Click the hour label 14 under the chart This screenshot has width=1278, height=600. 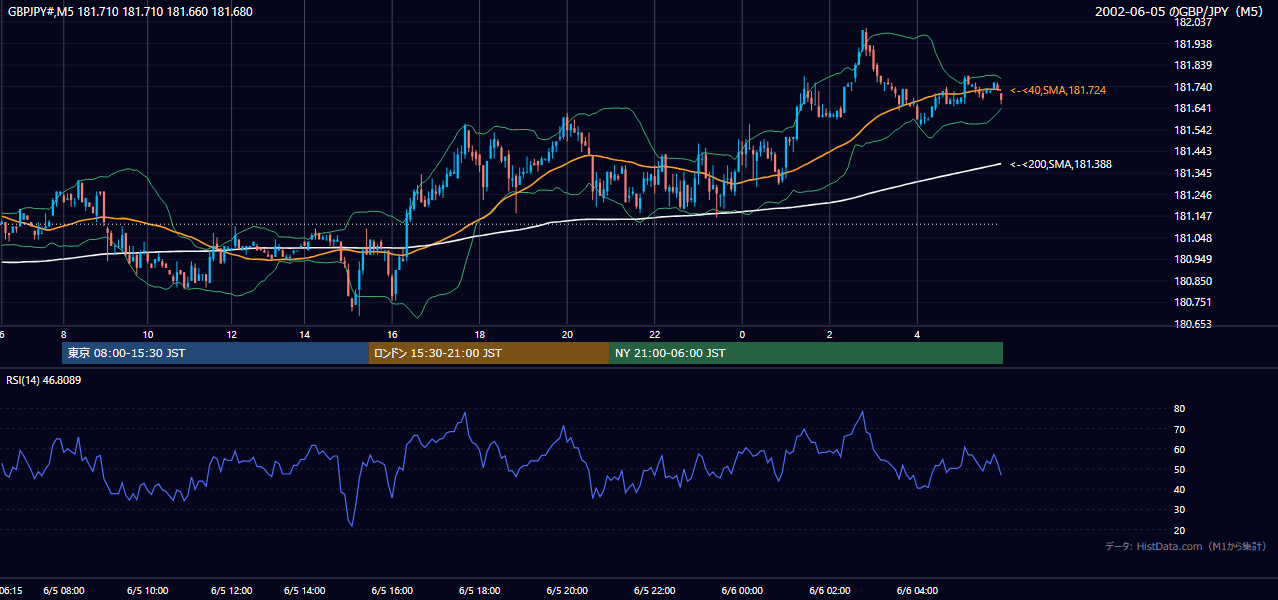[x=305, y=334]
